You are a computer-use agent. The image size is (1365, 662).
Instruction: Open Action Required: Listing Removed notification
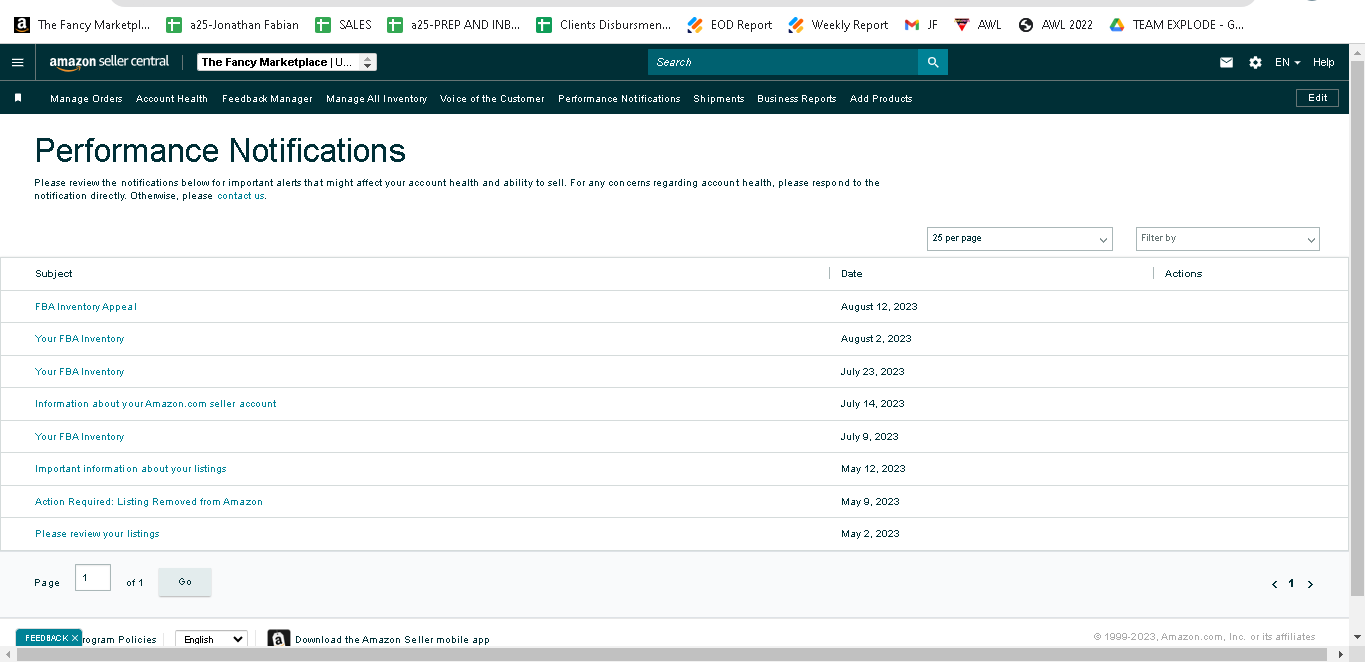(148, 502)
